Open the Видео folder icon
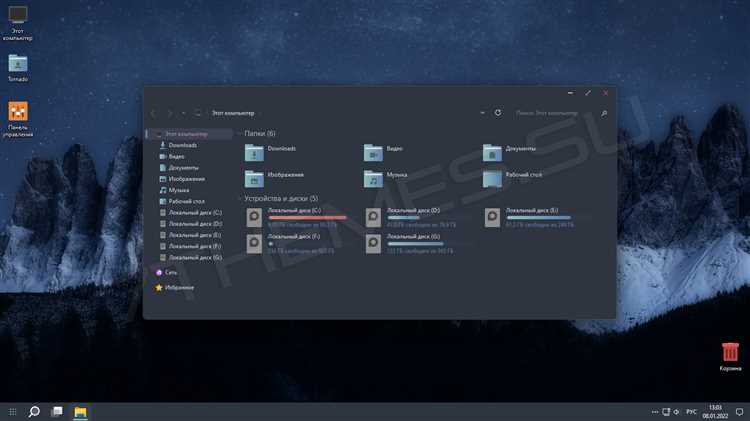The height and width of the screenshot is (421, 750). pyautogui.click(x=373, y=153)
